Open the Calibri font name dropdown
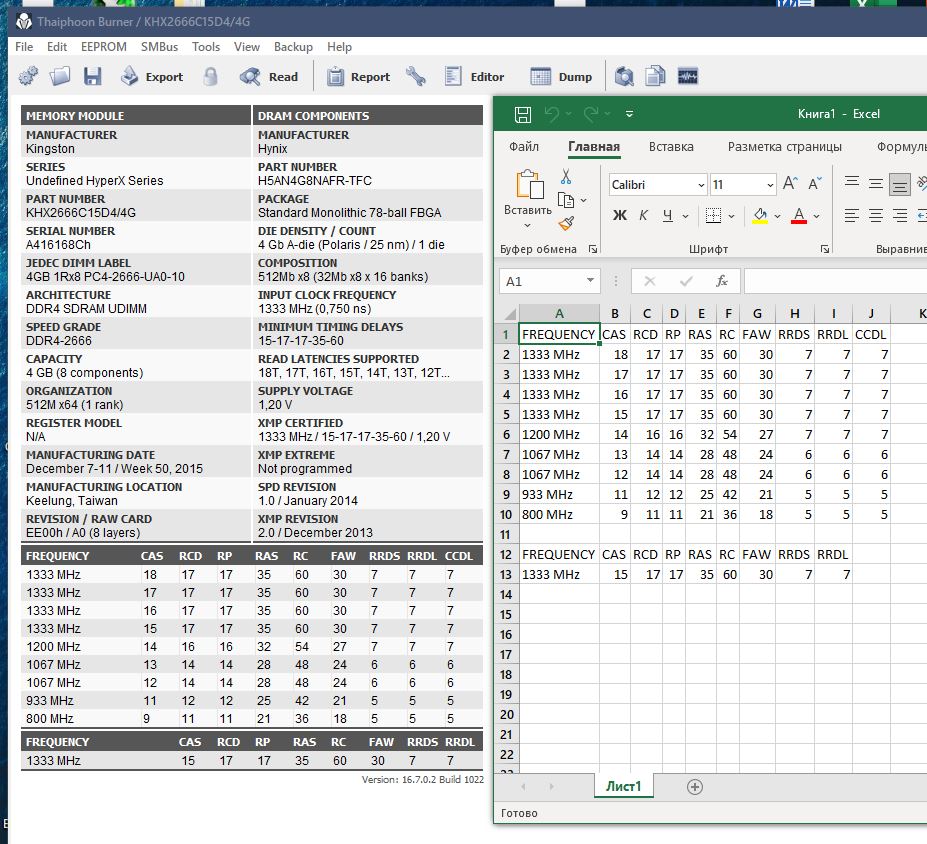 click(x=701, y=185)
